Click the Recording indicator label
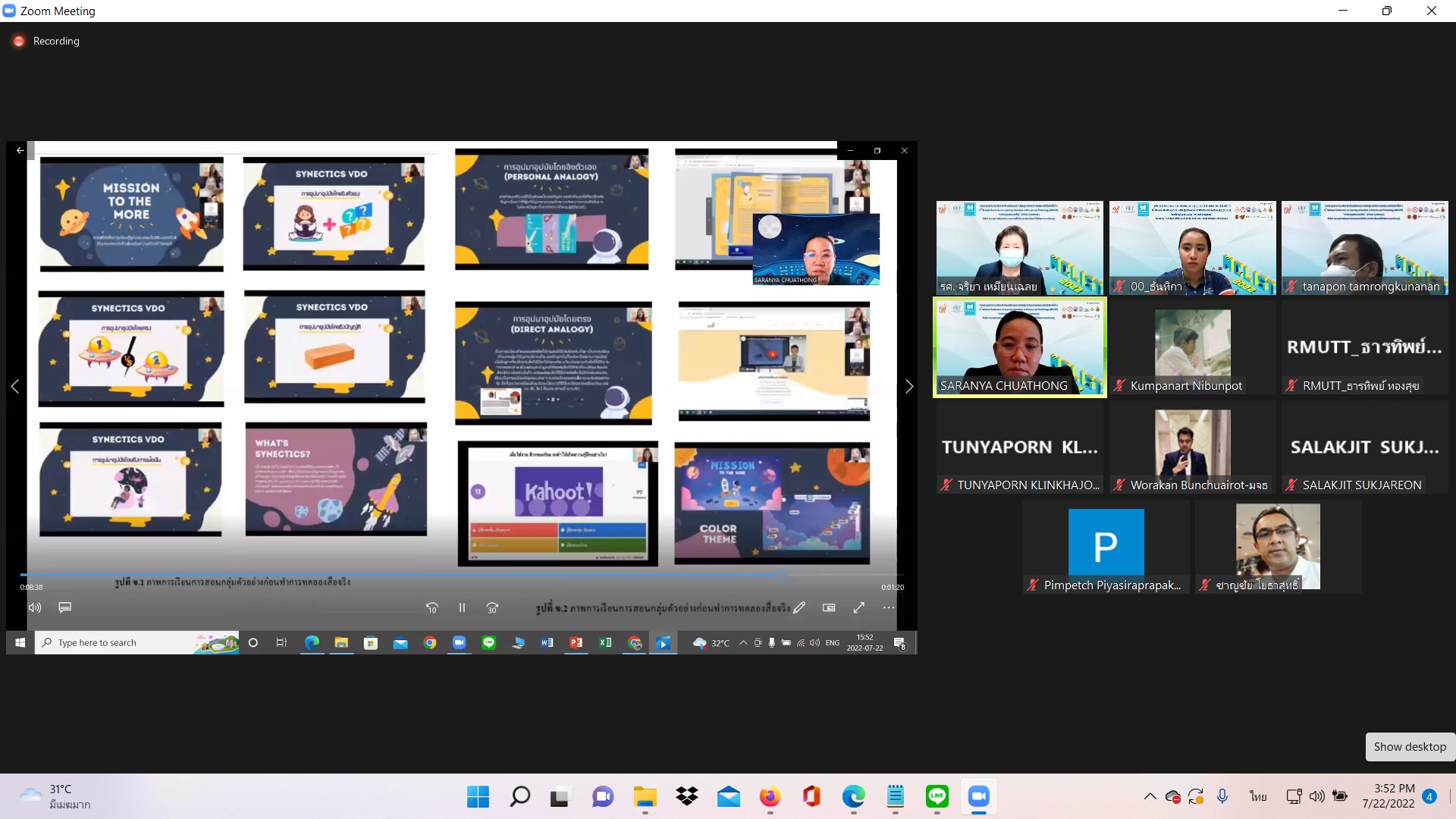 pyautogui.click(x=55, y=41)
